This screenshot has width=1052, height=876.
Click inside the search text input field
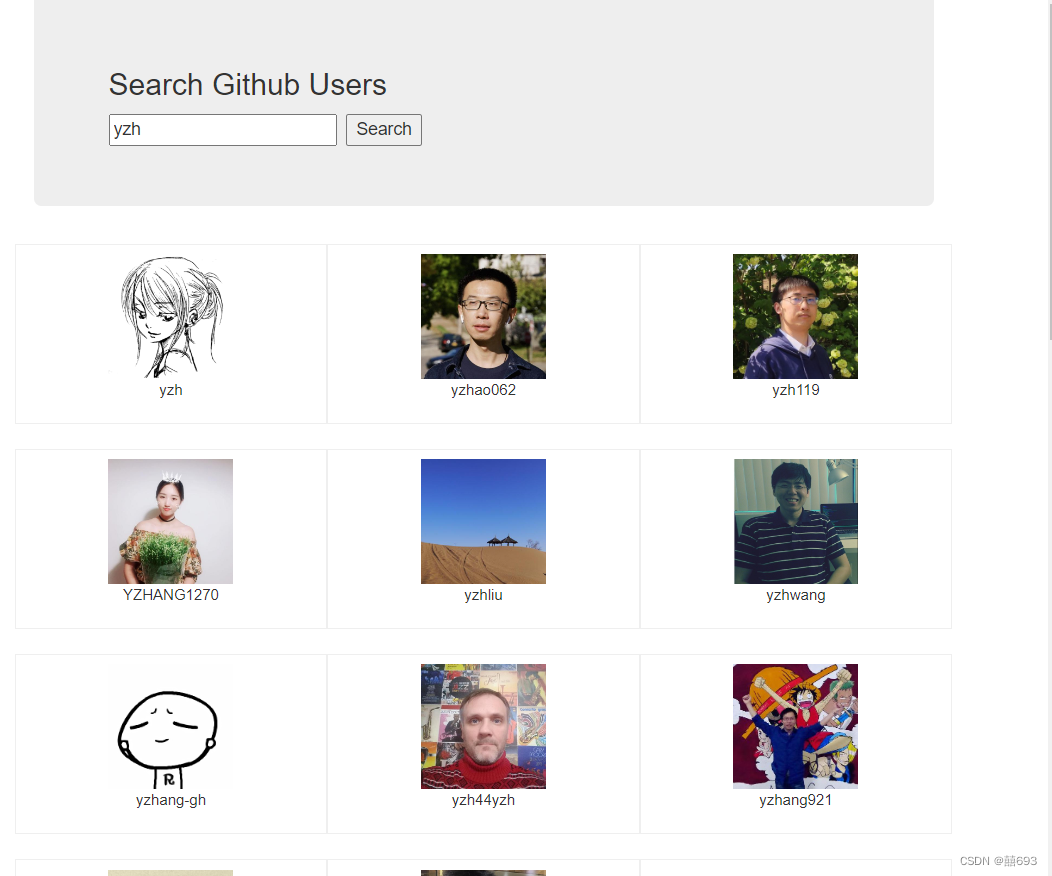click(x=222, y=129)
